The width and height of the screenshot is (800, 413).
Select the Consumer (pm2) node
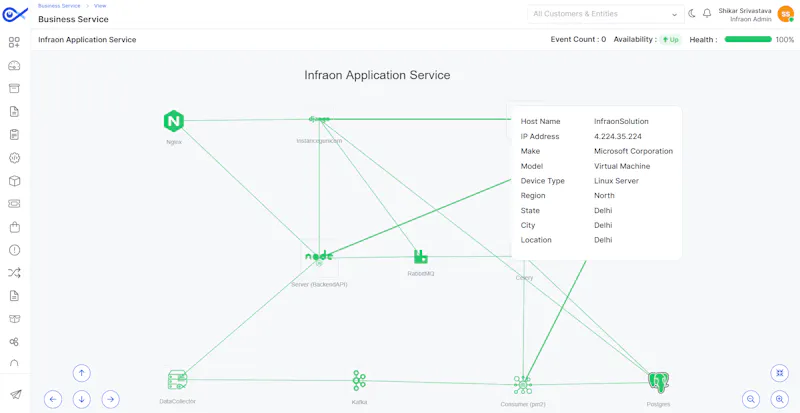coord(523,384)
